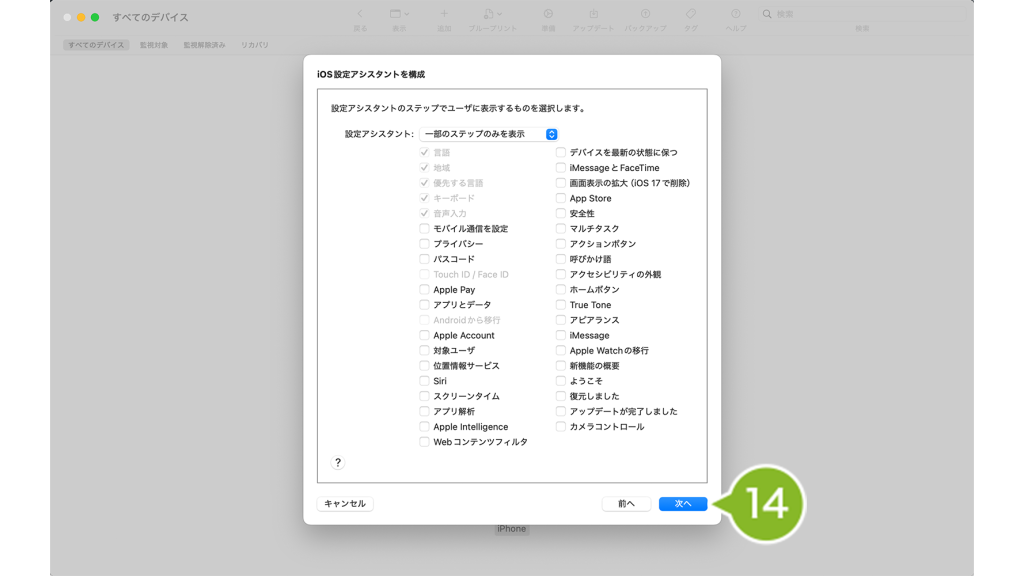Enable the スクリーンタイム checkbox
The height and width of the screenshot is (576, 1024).
point(424,396)
